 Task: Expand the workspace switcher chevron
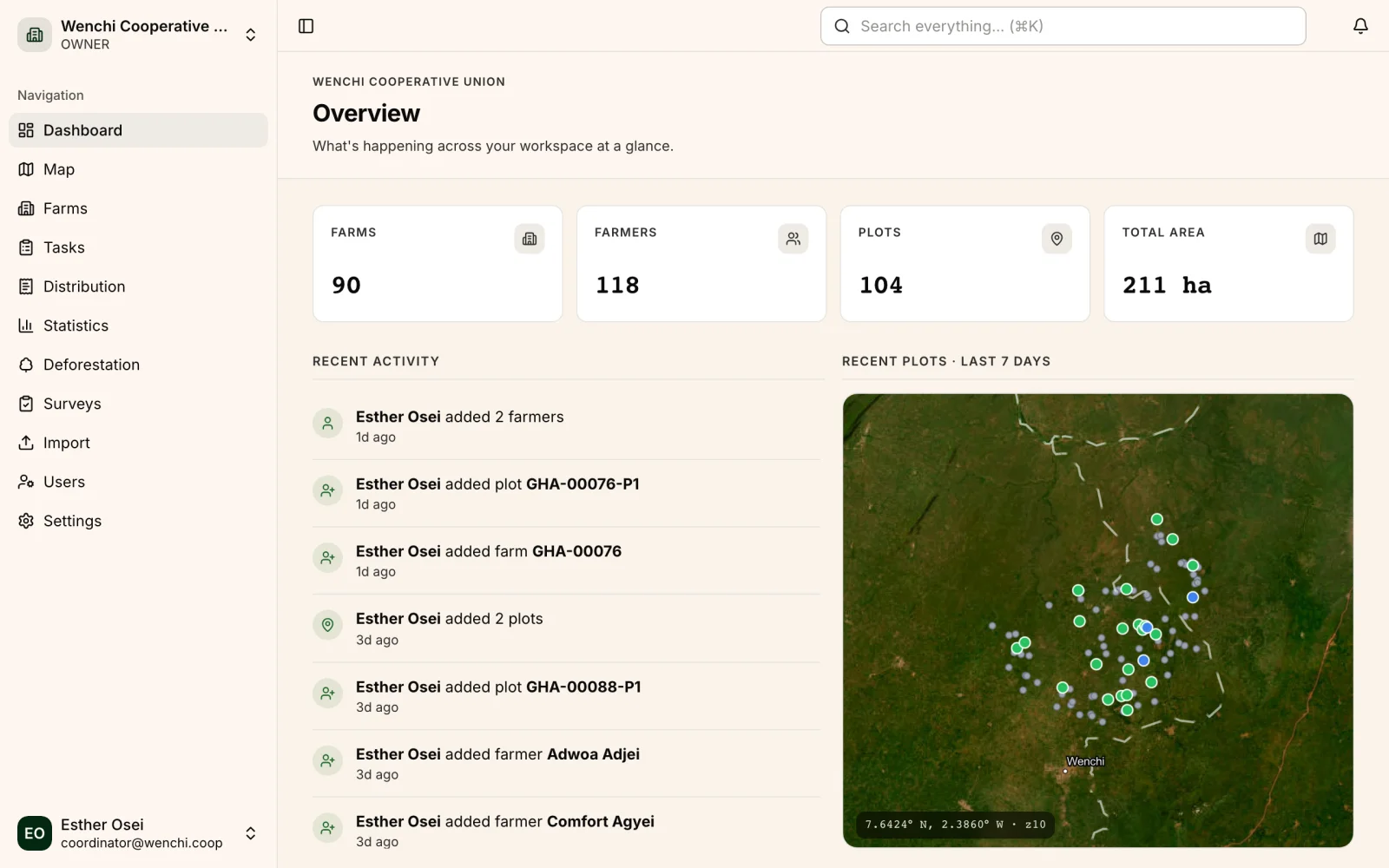[251, 35]
